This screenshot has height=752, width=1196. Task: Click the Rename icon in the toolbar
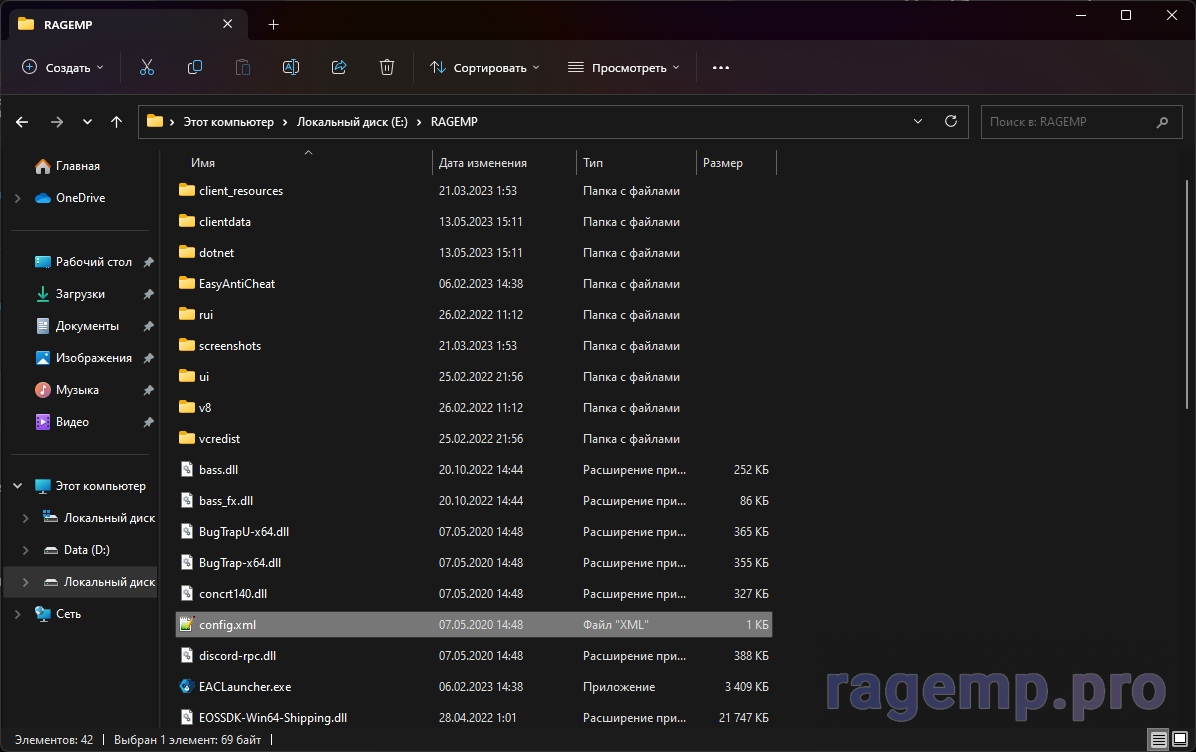click(x=291, y=67)
